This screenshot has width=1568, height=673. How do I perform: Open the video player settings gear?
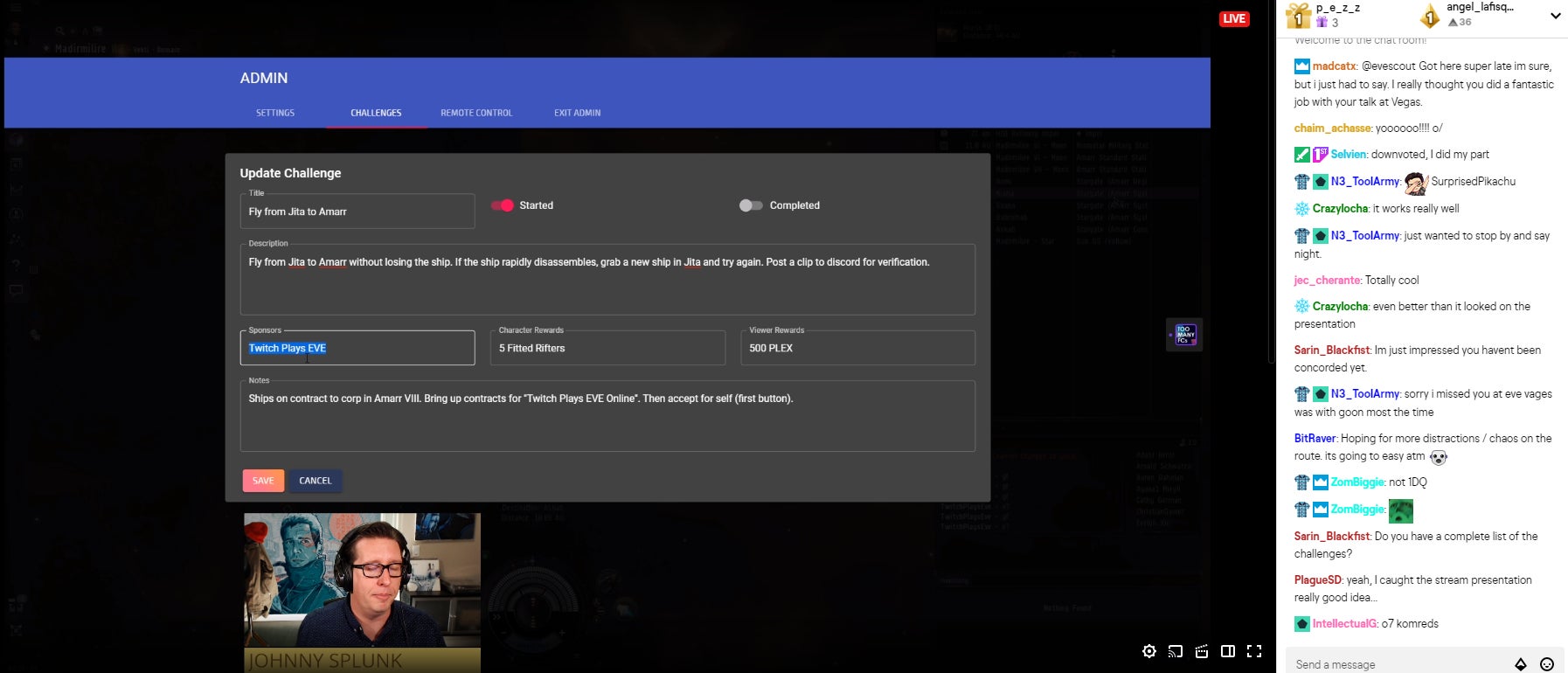[1149, 651]
